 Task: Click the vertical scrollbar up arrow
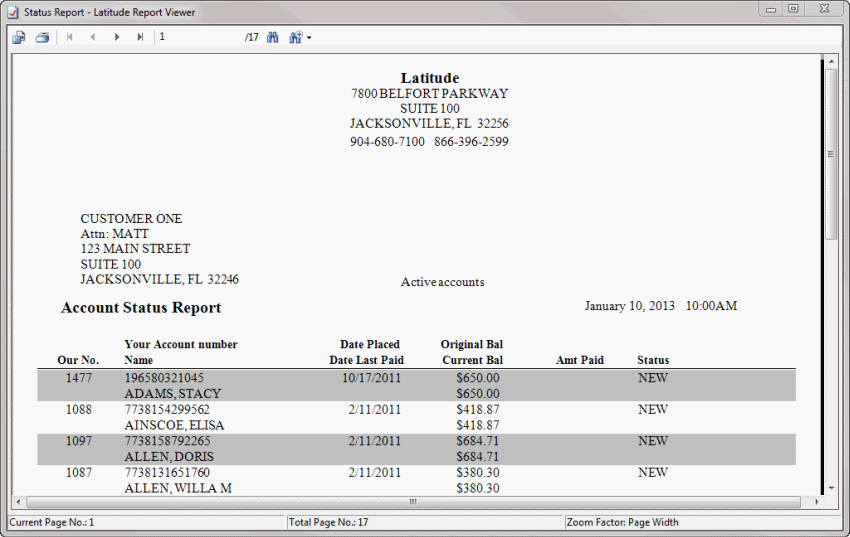coord(831,62)
